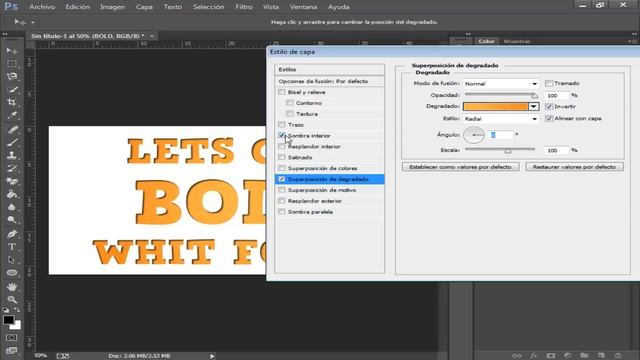Select the Quick Selection tool
This screenshot has height=360, width=640.
pyautogui.click(x=11, y=89)
